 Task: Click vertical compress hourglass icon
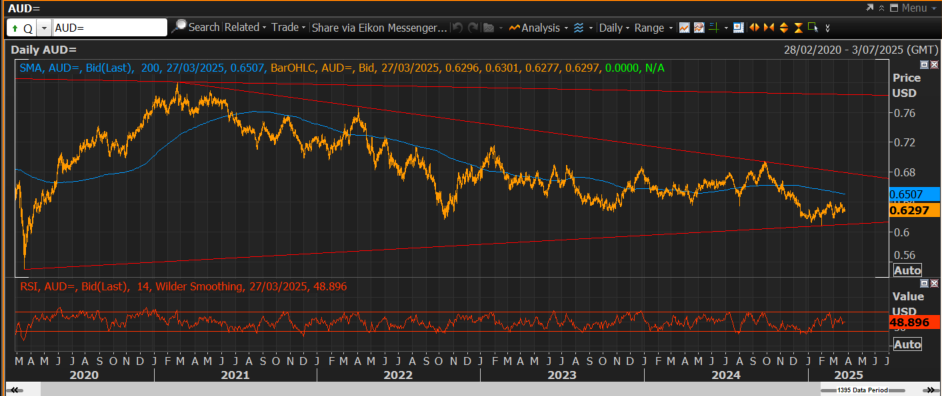(x=798, y=28)
